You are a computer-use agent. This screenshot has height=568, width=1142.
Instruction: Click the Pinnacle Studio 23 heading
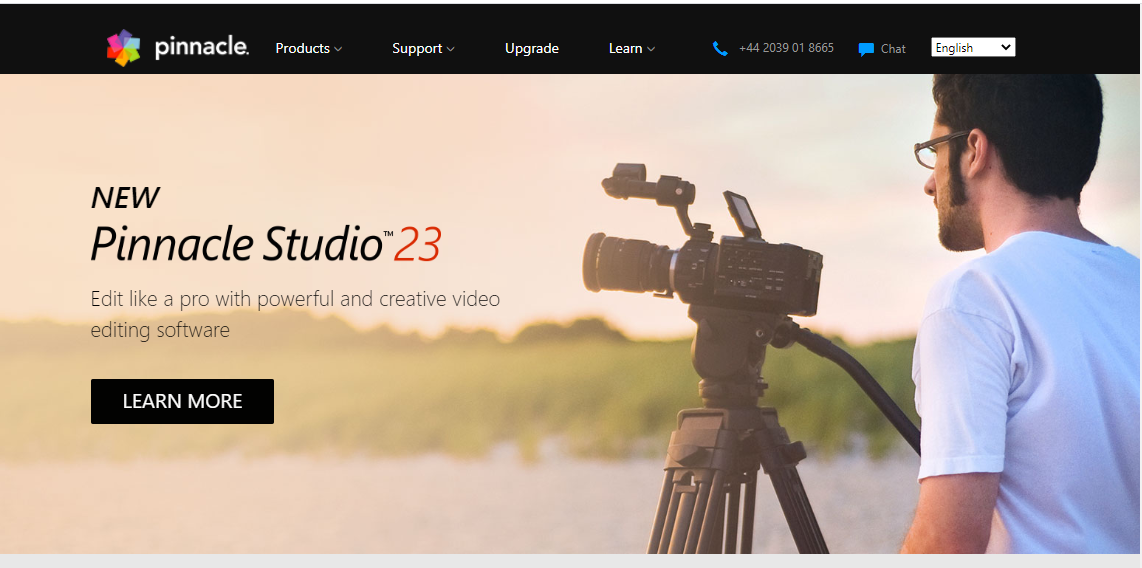click(266, 243)
